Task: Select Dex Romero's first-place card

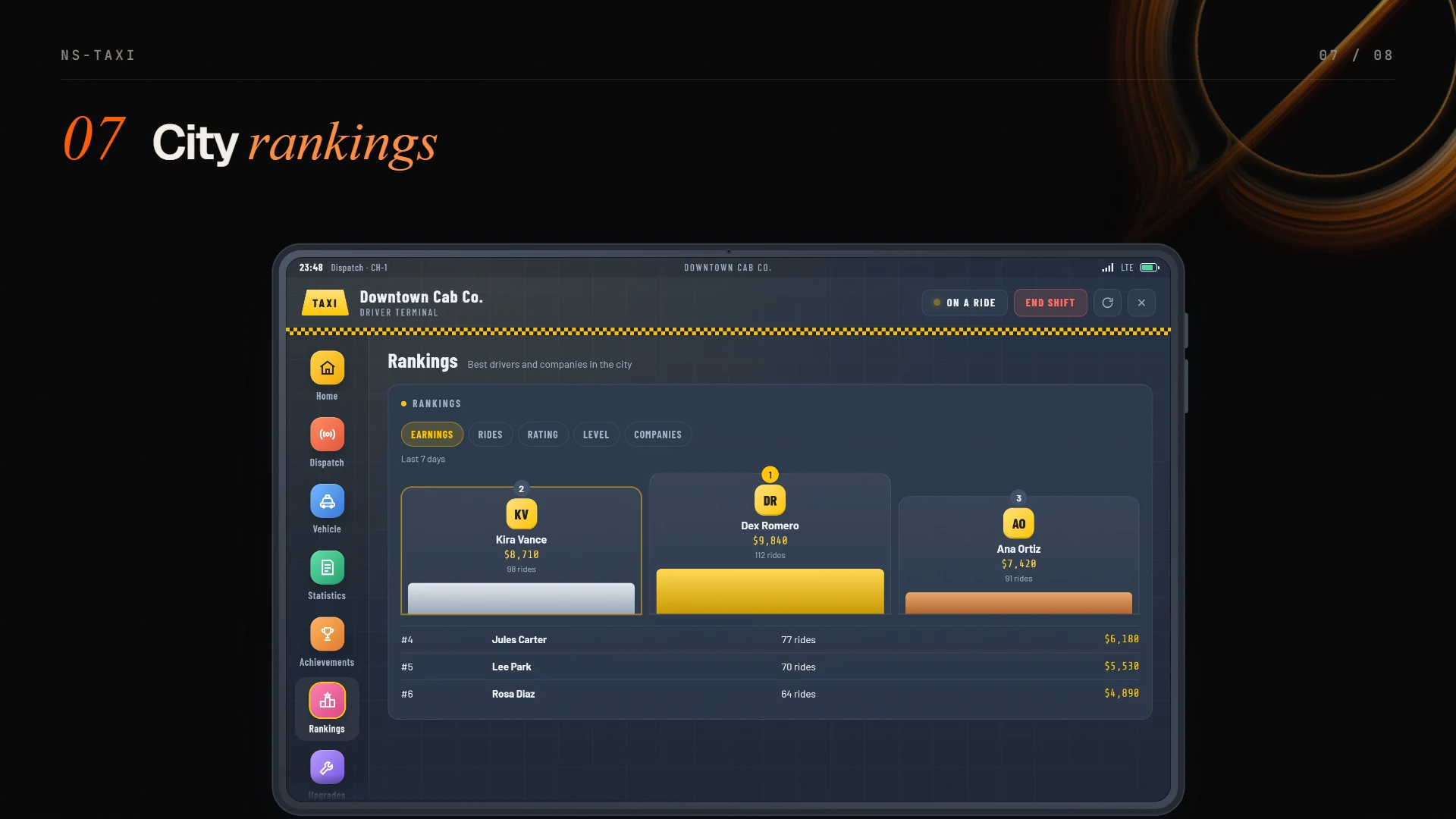Action: pos(770,544)
